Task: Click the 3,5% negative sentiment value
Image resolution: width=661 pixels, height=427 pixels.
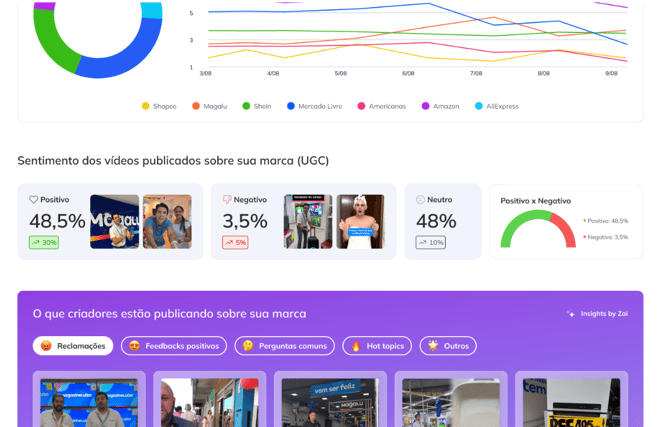Action: [245, 221]
